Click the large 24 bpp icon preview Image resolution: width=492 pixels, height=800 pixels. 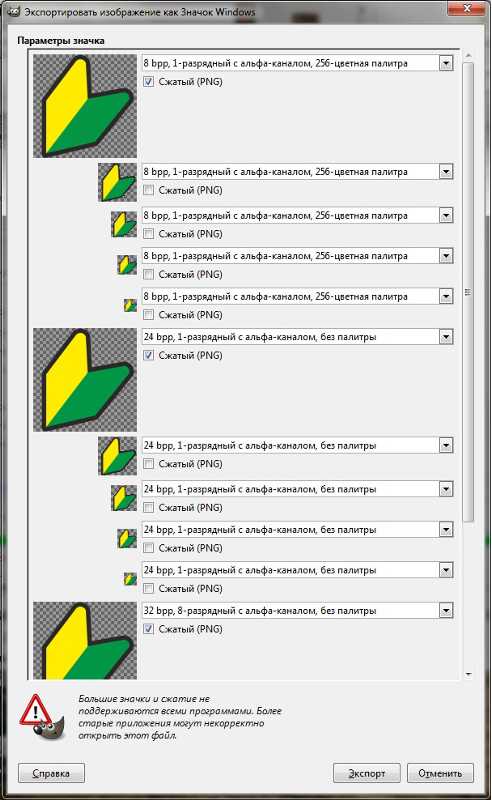[x=85, y=380]
